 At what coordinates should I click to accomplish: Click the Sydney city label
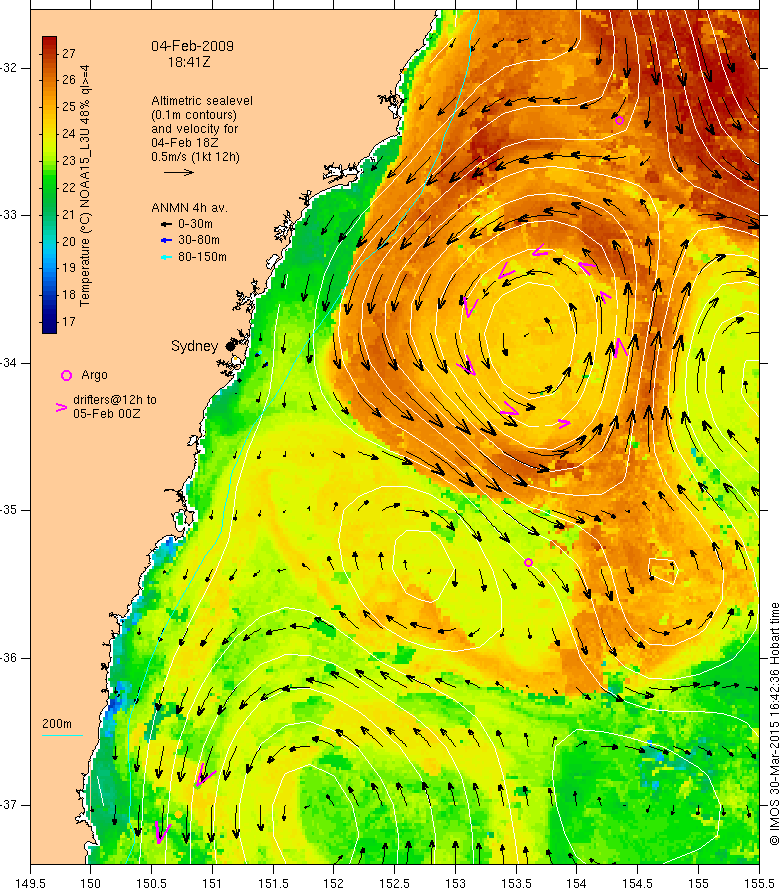(194, 346)
